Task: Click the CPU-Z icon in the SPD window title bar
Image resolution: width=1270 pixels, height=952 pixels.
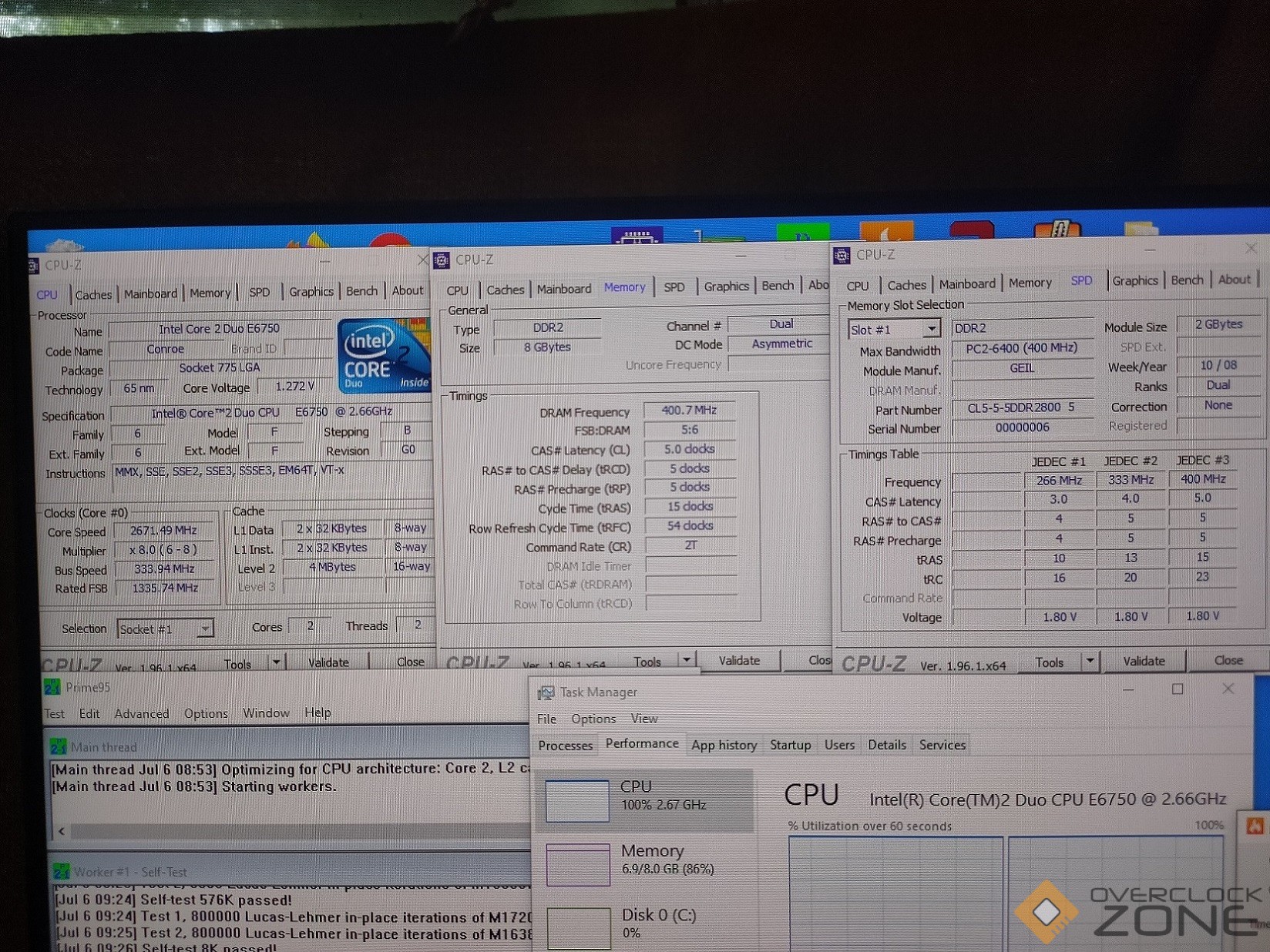Action: pos(842,255)
